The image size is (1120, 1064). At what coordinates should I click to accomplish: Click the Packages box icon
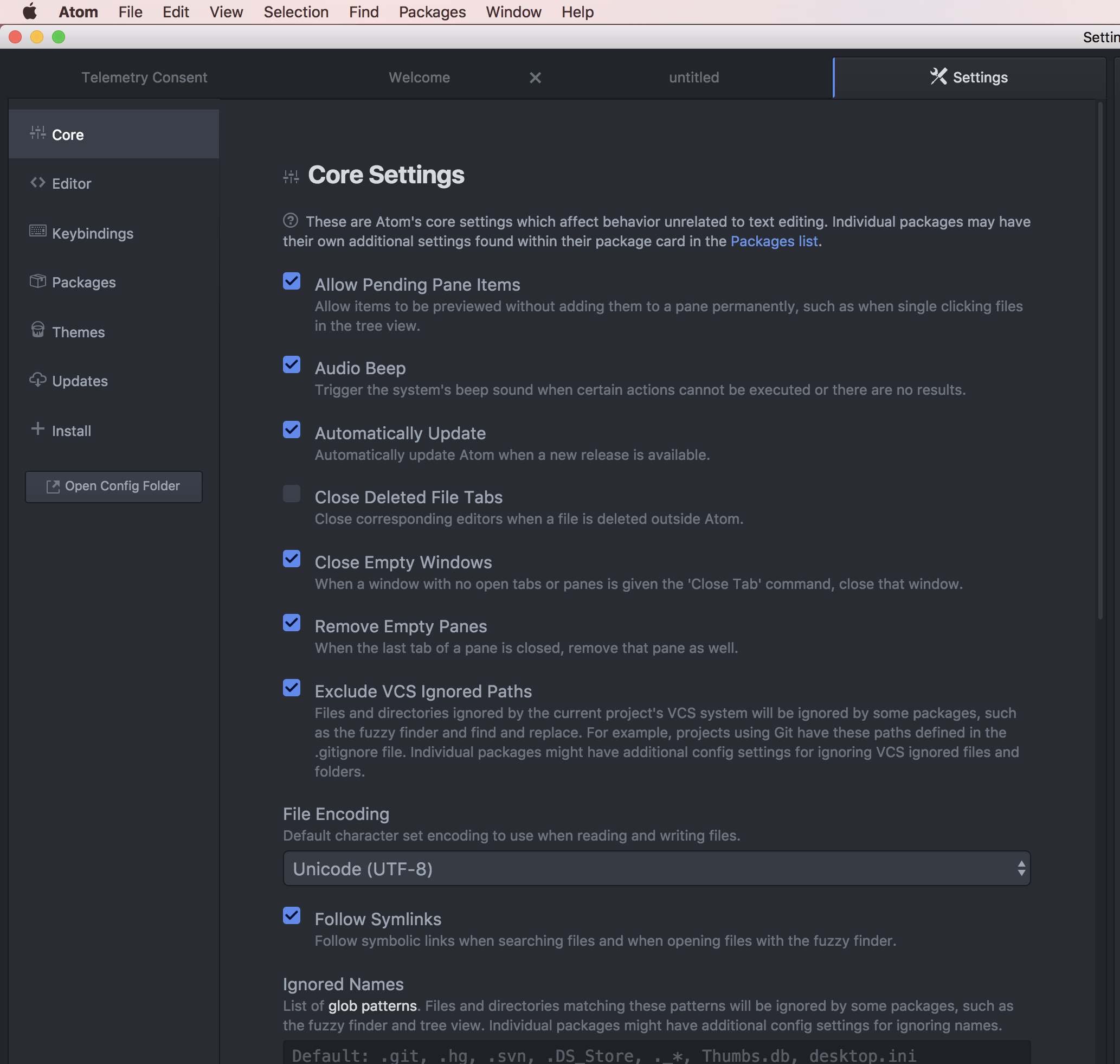pos(37,281)
